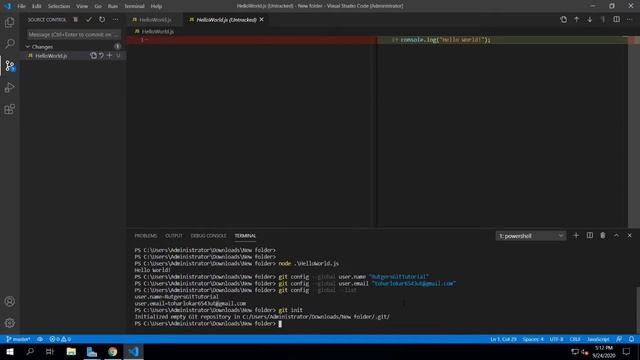Close the HelloWorld.js (Untracked) tab
This screenshot has width=640, height=360.
(262, 20)
